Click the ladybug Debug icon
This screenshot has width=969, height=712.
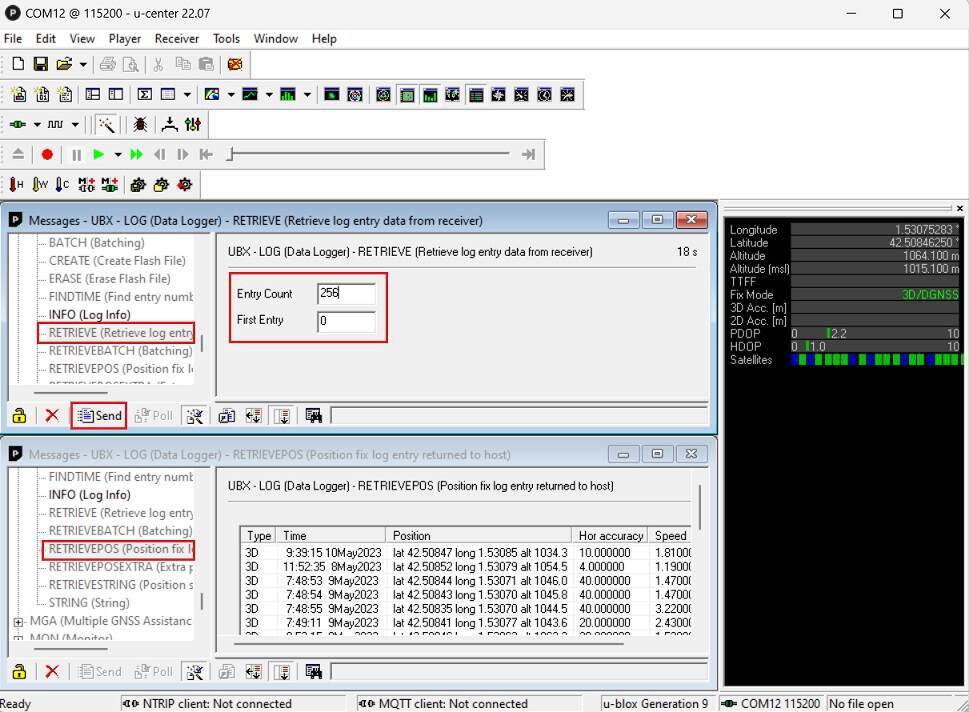(x=141, y=125)
